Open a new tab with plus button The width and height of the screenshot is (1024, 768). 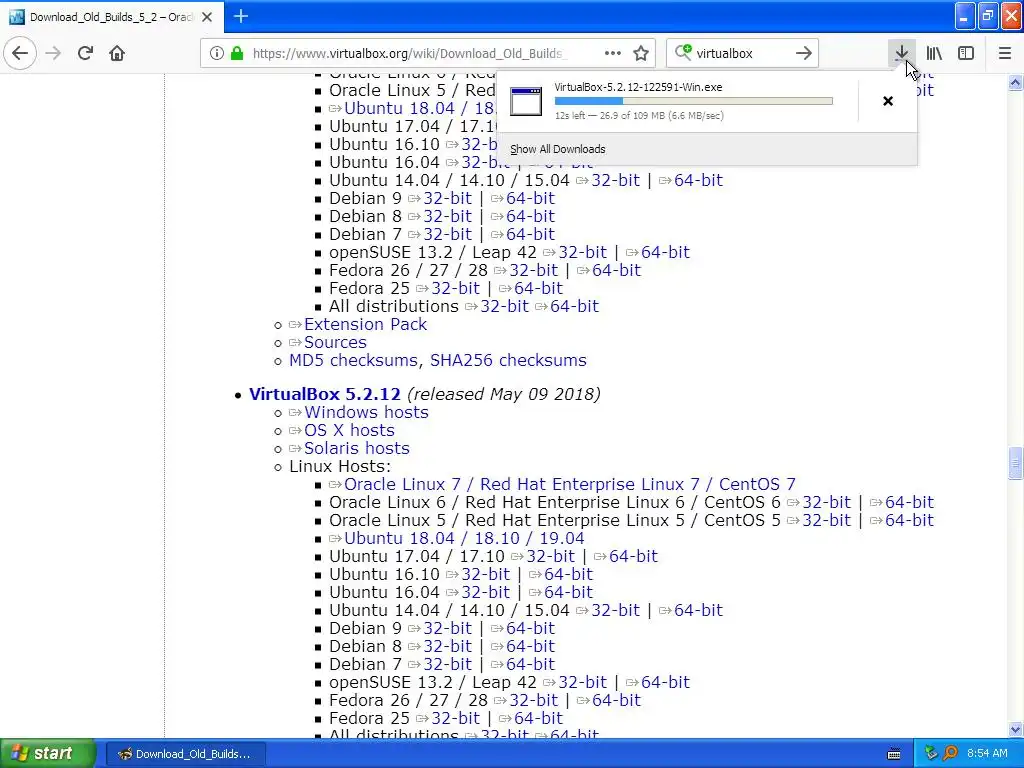click(x=240, y=16)
